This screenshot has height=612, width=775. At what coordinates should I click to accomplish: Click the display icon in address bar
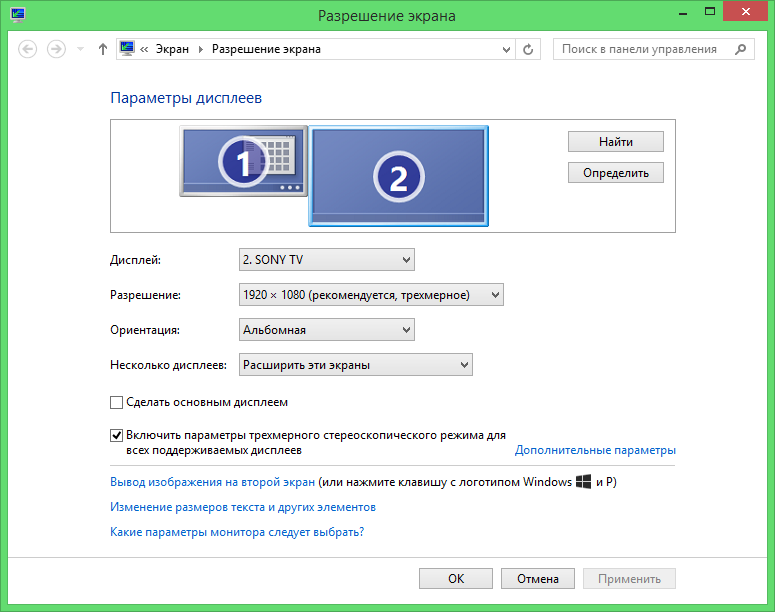[127, 49]
